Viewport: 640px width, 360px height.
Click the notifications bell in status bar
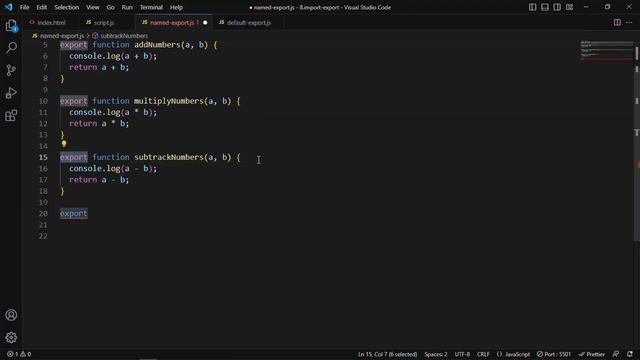[x=630, y=354]
